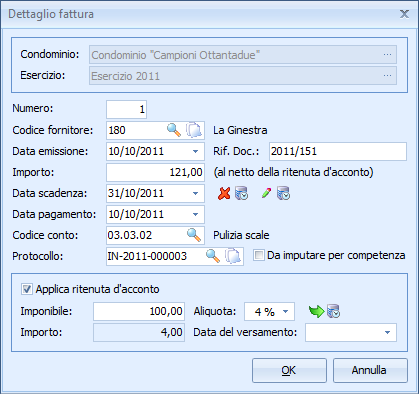Uncheck Applica ritenuta d'acconto checkbox
The height and width of the screenshot is (394, 419).
[27, 289]
